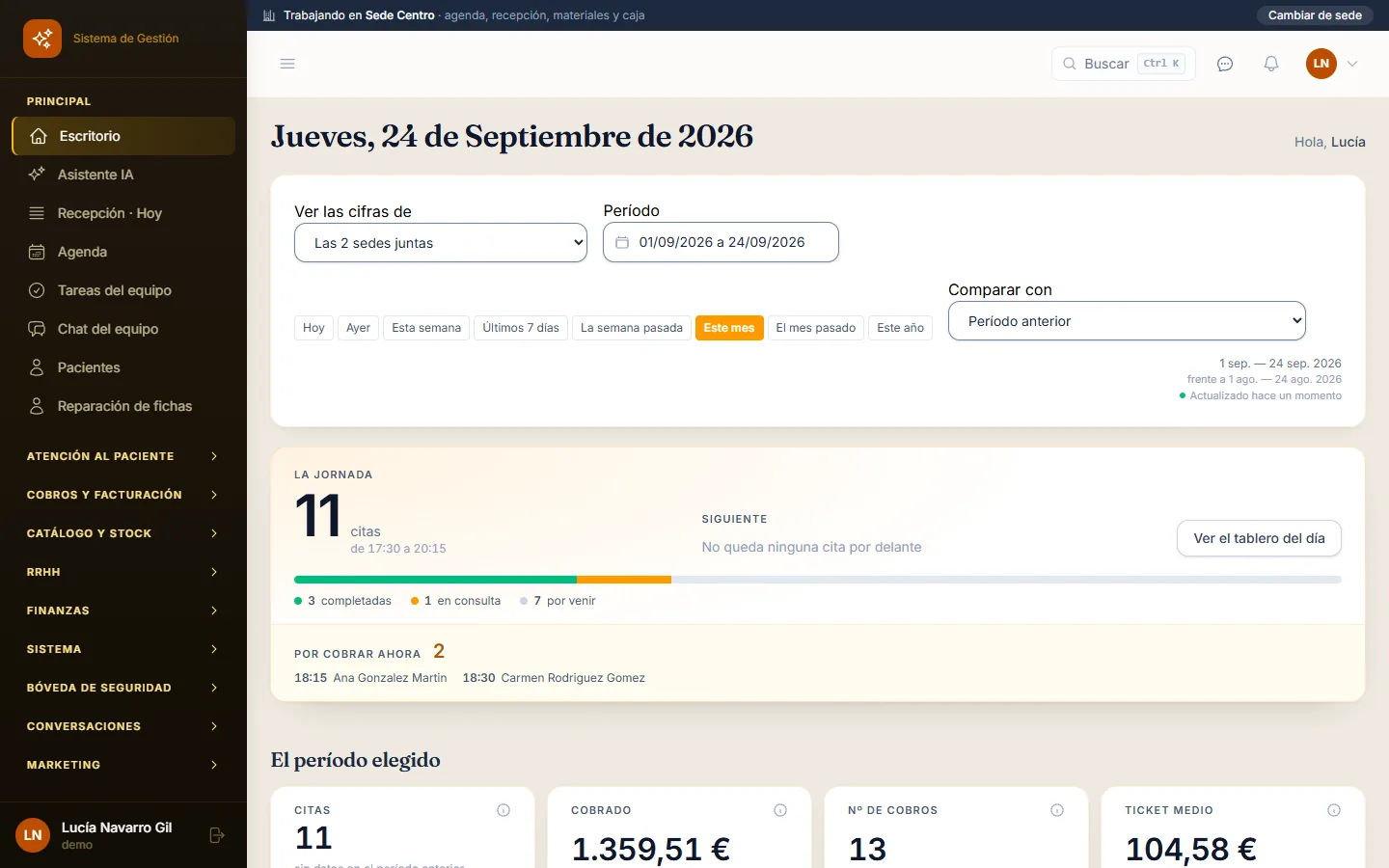The height and width of the screenshot is (868, 1389).
Task: Expand the Conversaciones section
Action: [x=123, y=726]
